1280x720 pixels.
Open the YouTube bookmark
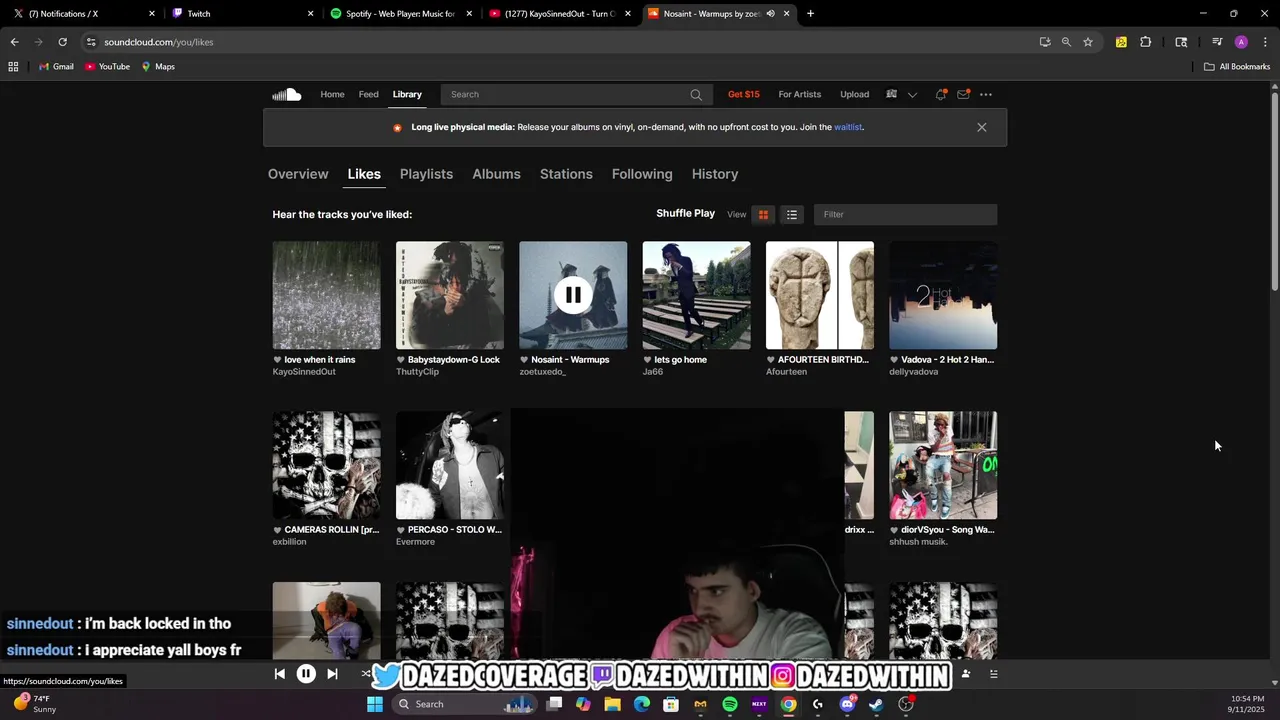(x=107, y=67)
